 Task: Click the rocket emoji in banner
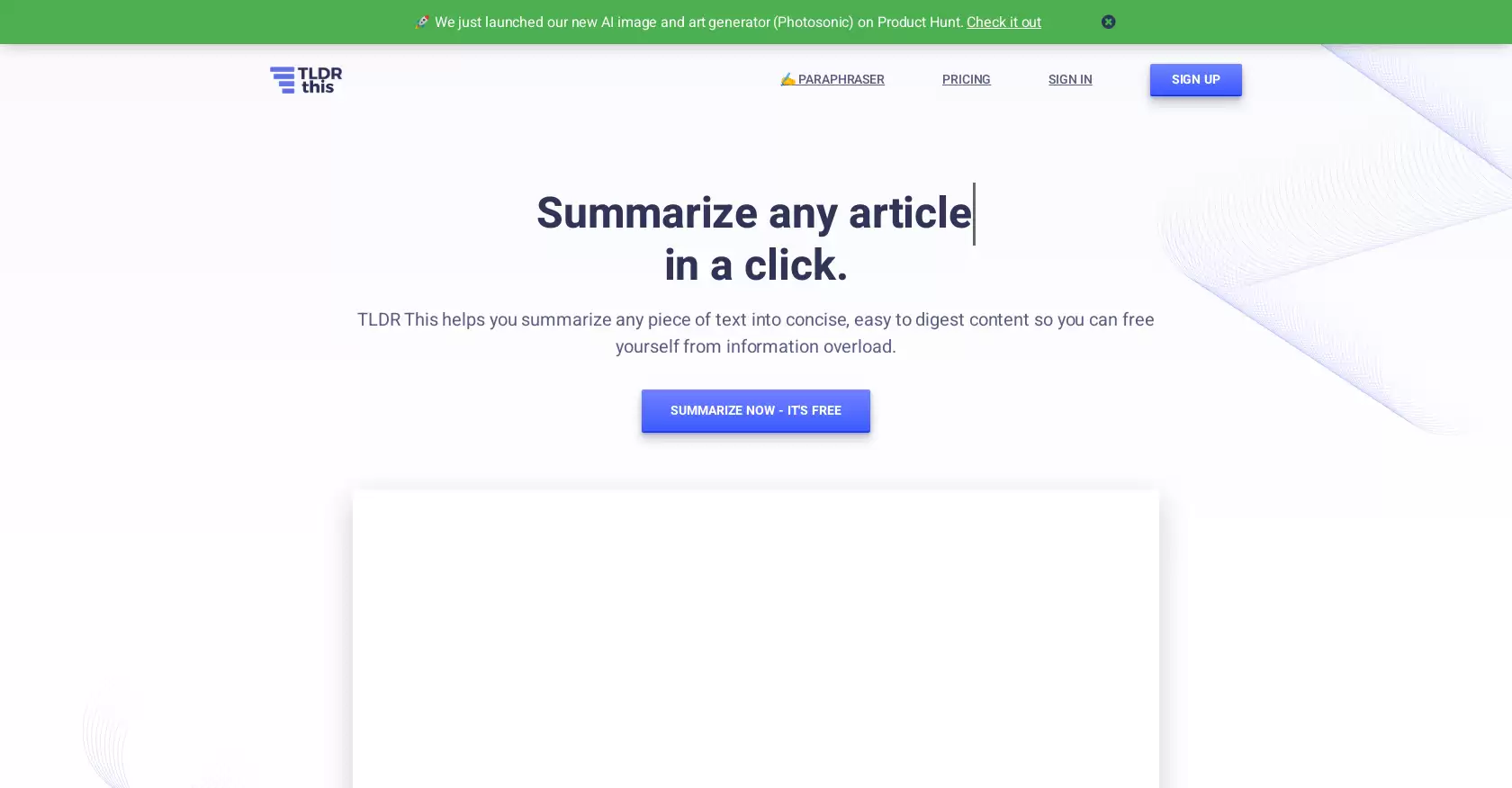click(422, 22)
